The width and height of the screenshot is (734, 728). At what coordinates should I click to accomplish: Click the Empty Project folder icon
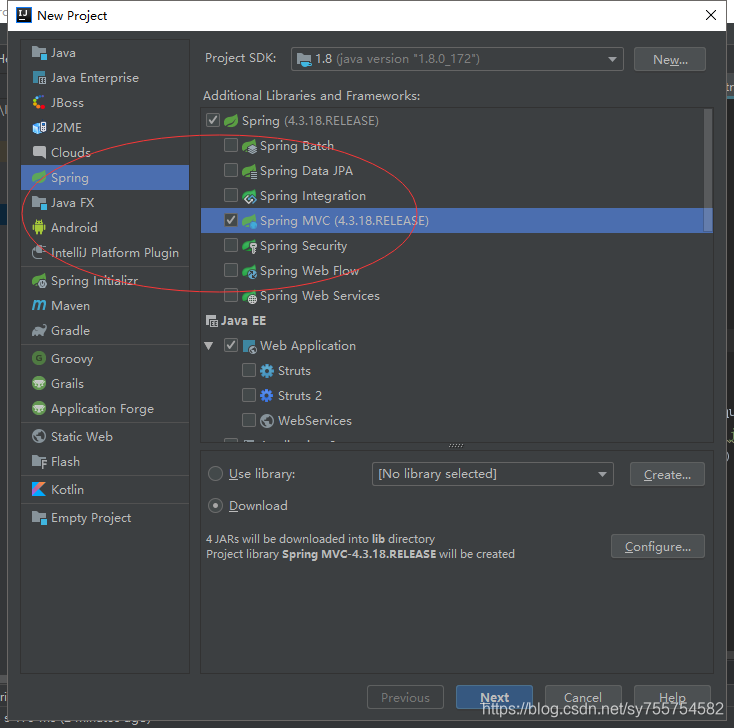click(x=39, y=518)
